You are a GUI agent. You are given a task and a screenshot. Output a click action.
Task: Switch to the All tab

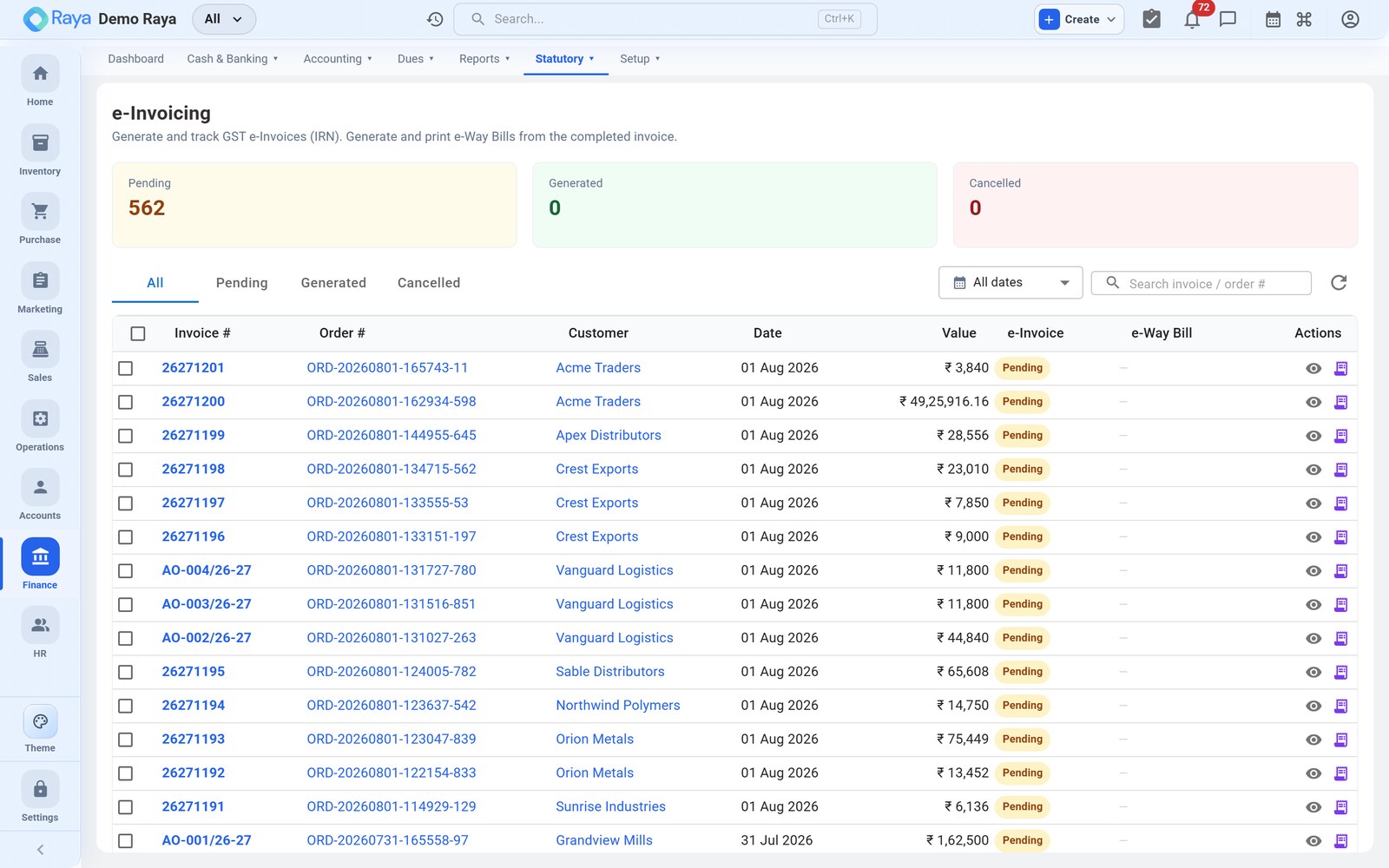pyautogui.click(x=155, y=283)
